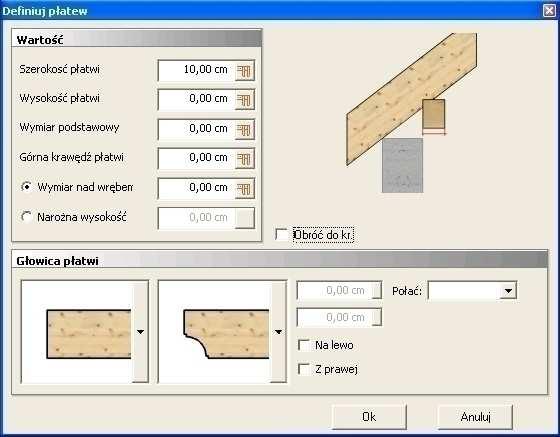Click the Wymiar podstawowy label
The image size is (560, 437).
pos(69,127)
